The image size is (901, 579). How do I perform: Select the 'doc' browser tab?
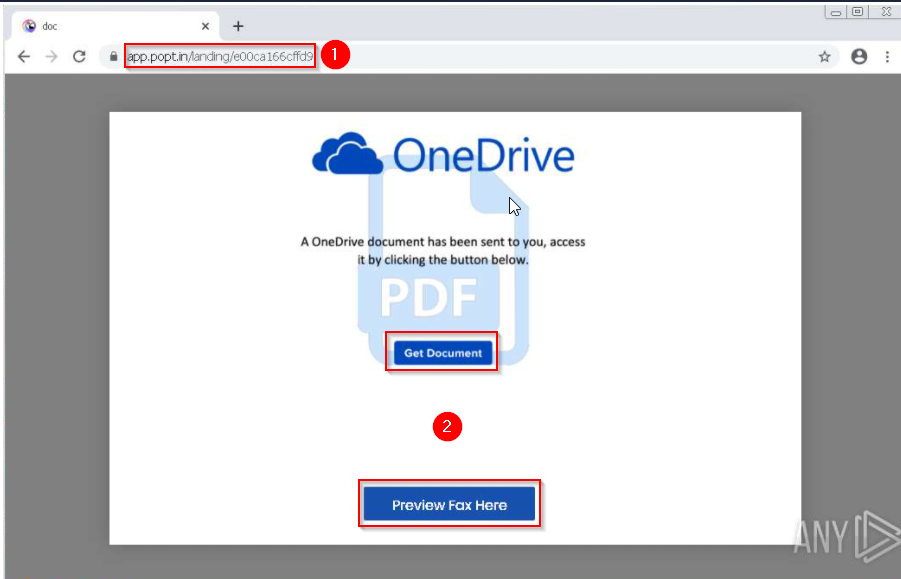pos(115,26)
